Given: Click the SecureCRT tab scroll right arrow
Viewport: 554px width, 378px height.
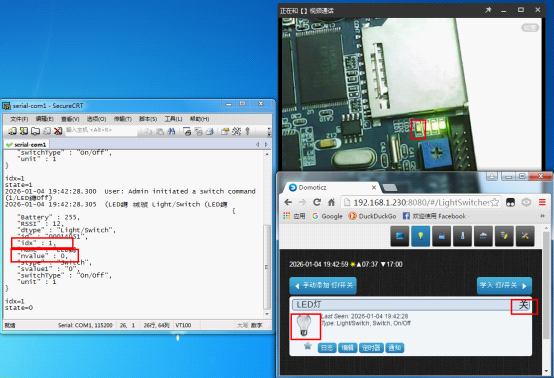Looking at the screenshot, I should pyautogui.click(x=266, y=144).
